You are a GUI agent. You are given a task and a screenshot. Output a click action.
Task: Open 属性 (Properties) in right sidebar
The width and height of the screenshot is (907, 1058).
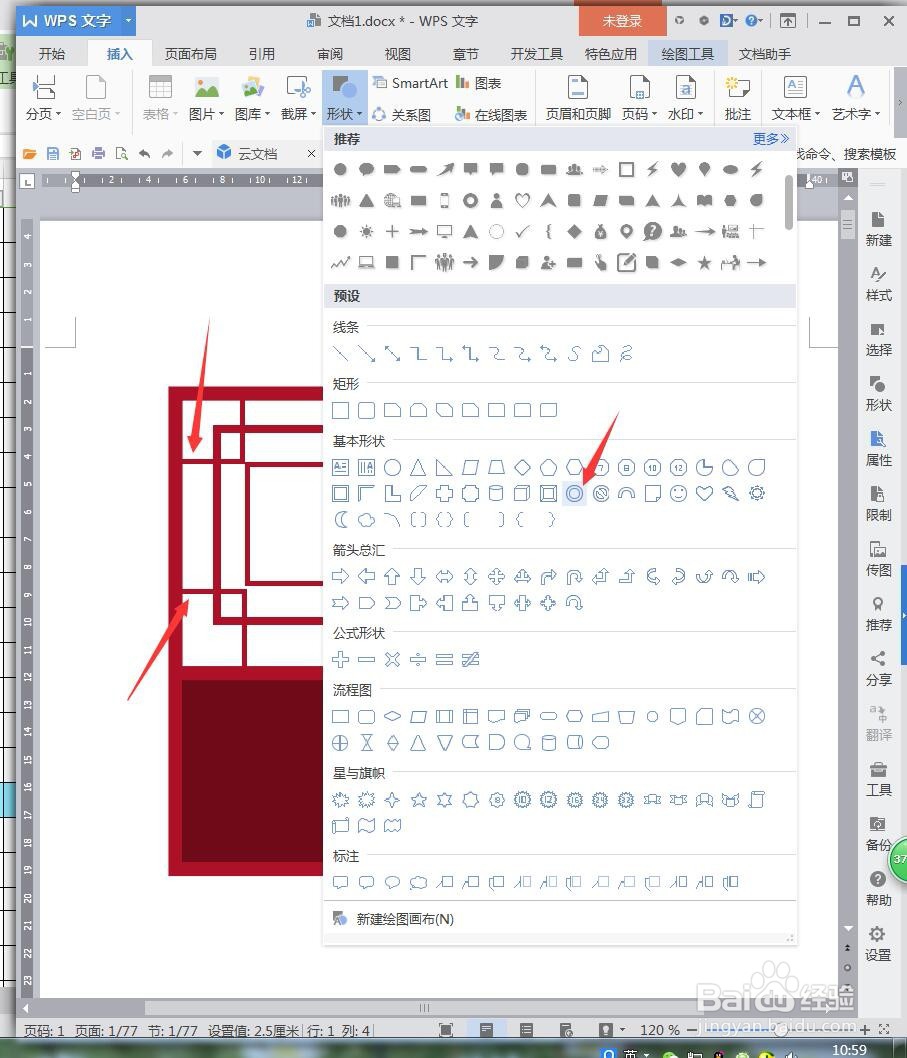(878, 449)
